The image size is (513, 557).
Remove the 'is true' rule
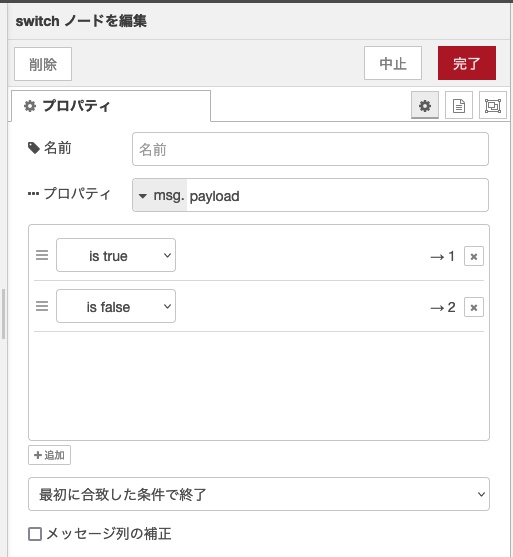(x=474, y=256)
